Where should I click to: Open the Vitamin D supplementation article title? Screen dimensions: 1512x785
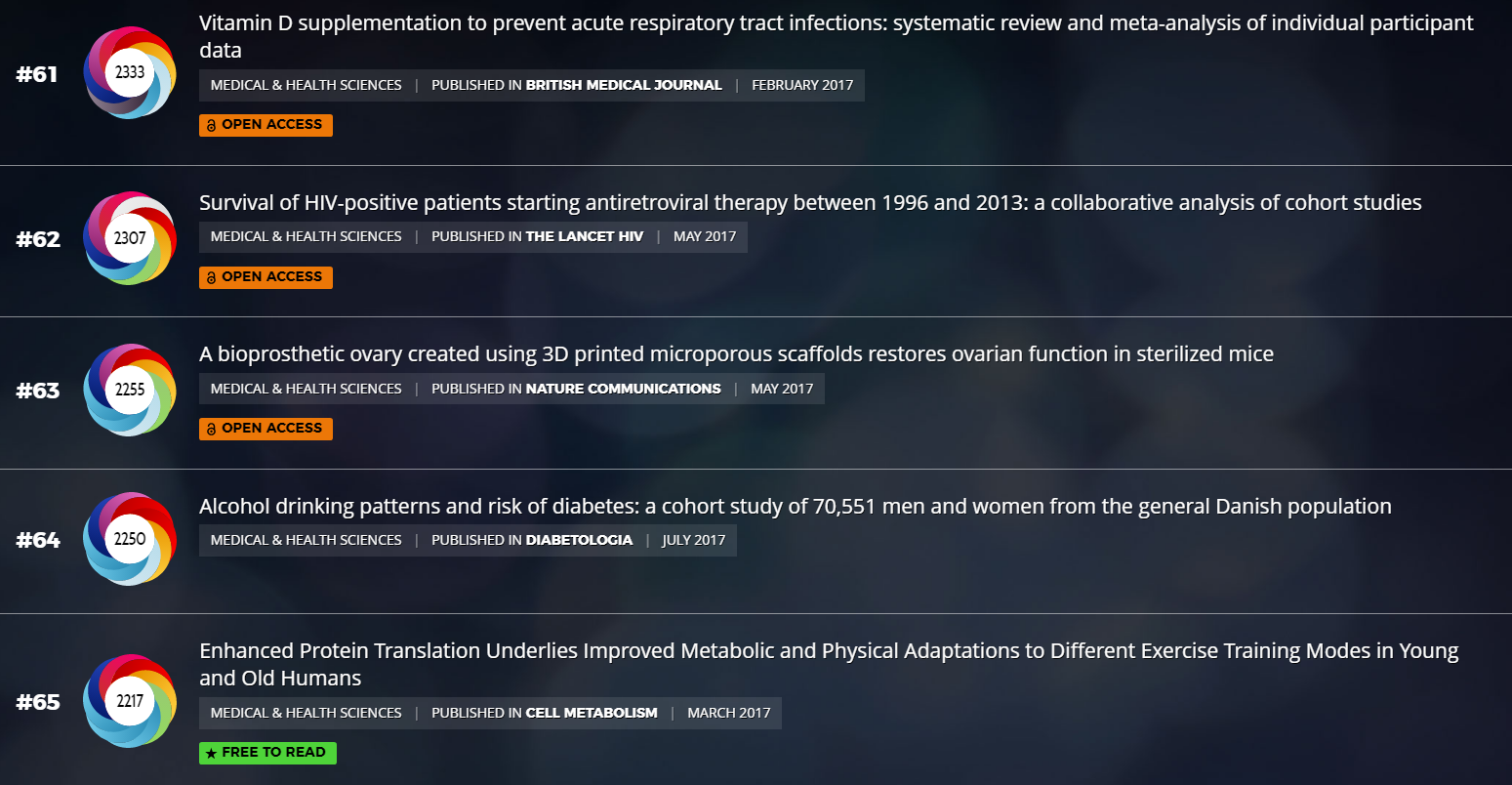[x=837, y=36]
